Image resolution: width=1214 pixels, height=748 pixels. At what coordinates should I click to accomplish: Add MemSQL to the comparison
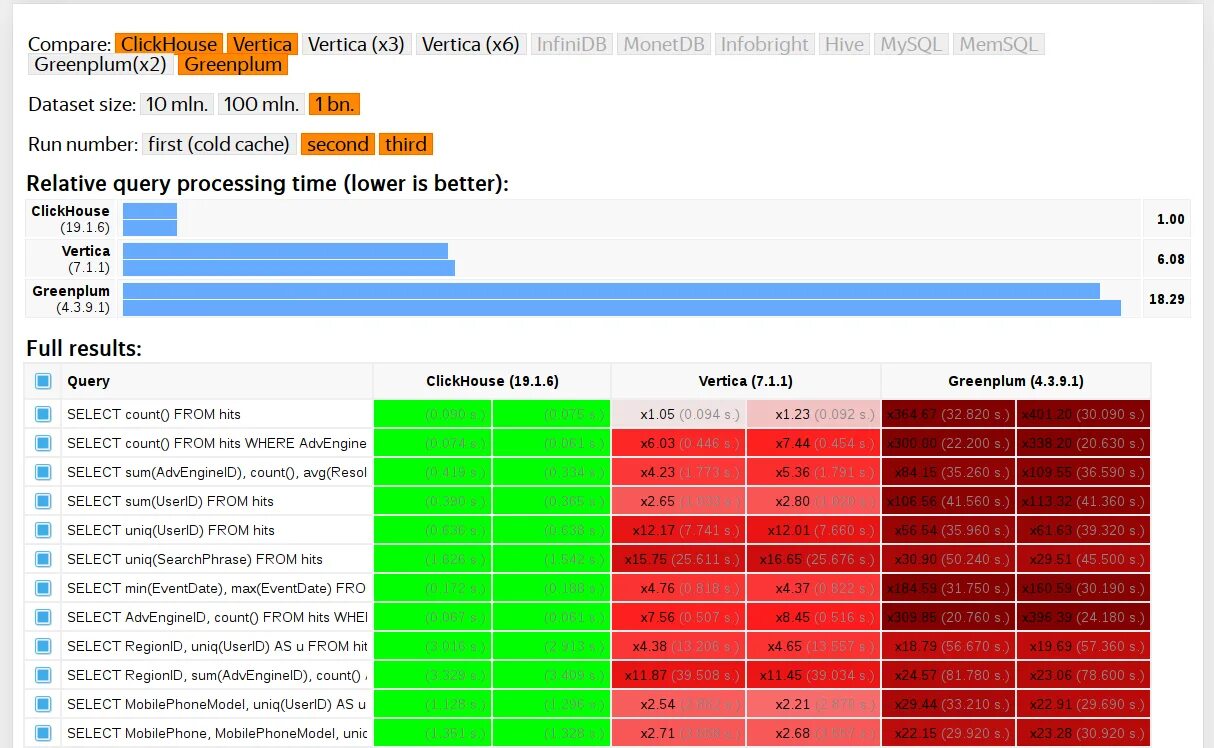(999, 44)
